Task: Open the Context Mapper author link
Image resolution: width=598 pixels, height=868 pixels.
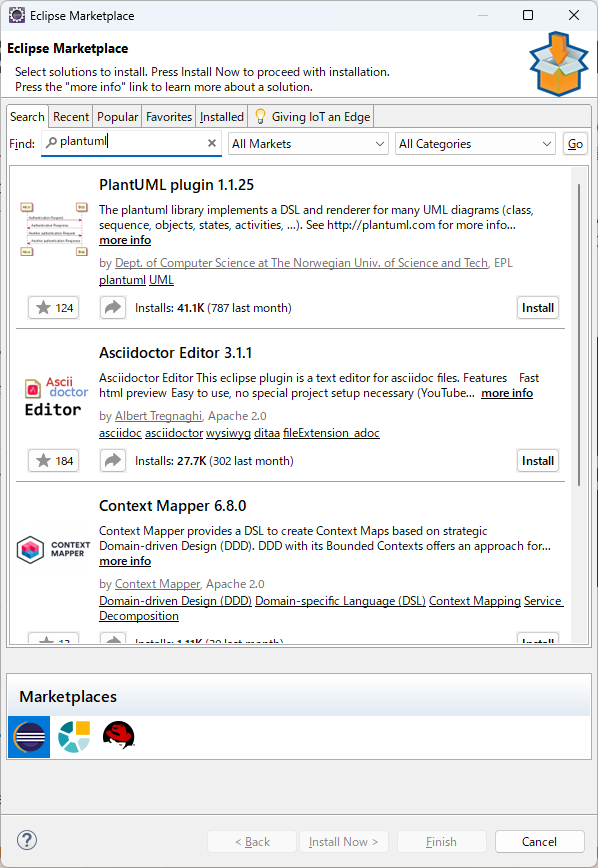Action: click(157, 584)
